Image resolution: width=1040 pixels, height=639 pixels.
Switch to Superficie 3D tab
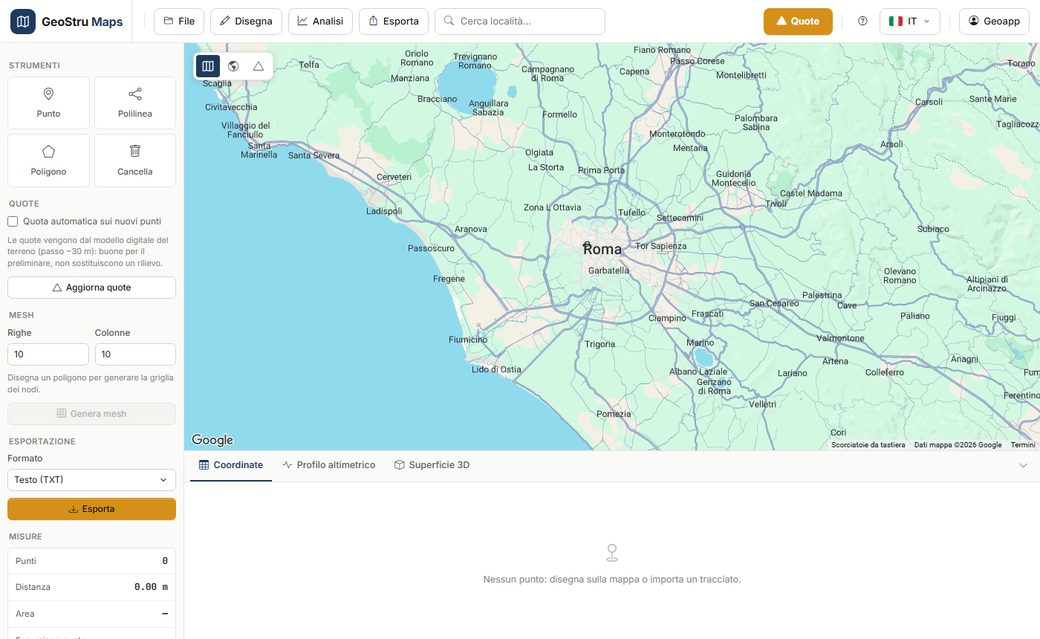(x=432, y=465)
